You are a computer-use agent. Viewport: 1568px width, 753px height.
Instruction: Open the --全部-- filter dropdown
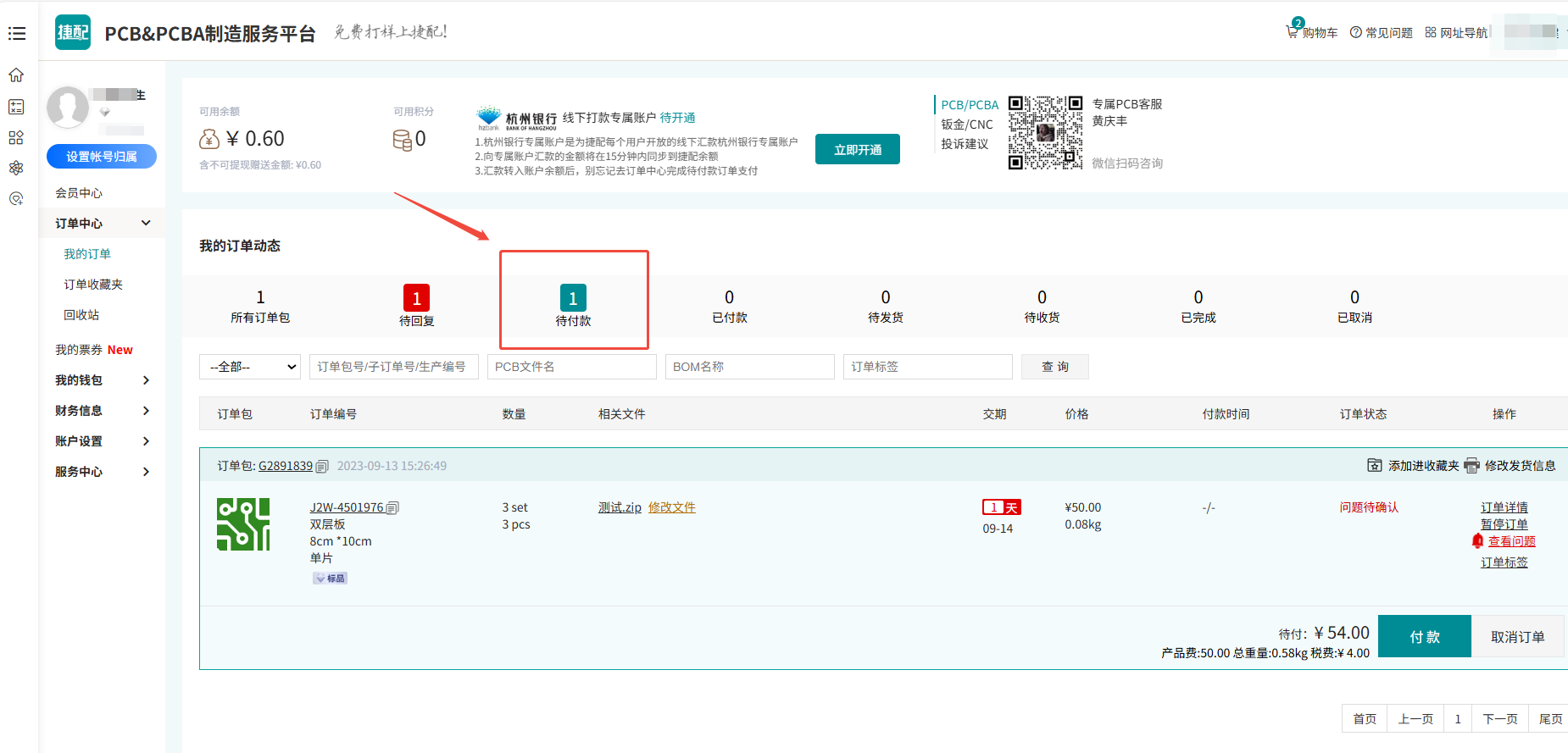[x=250, y=367]
